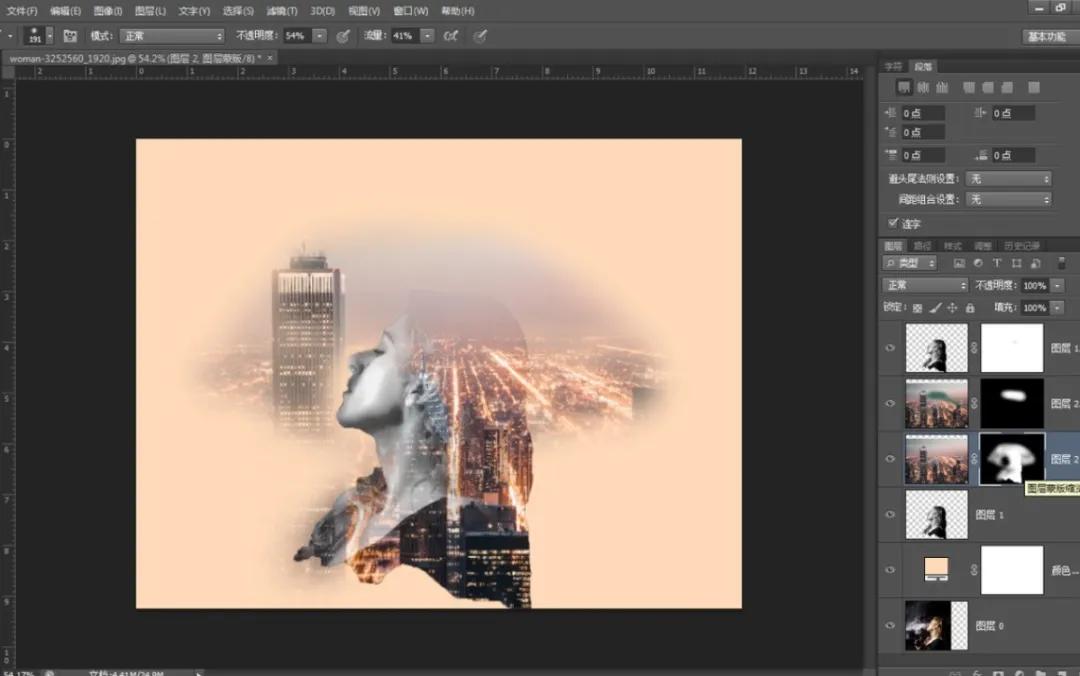This screenshot has height=676, width=1080.
Task: Filter layers by pixel layers icon
Action: (959, 263)
